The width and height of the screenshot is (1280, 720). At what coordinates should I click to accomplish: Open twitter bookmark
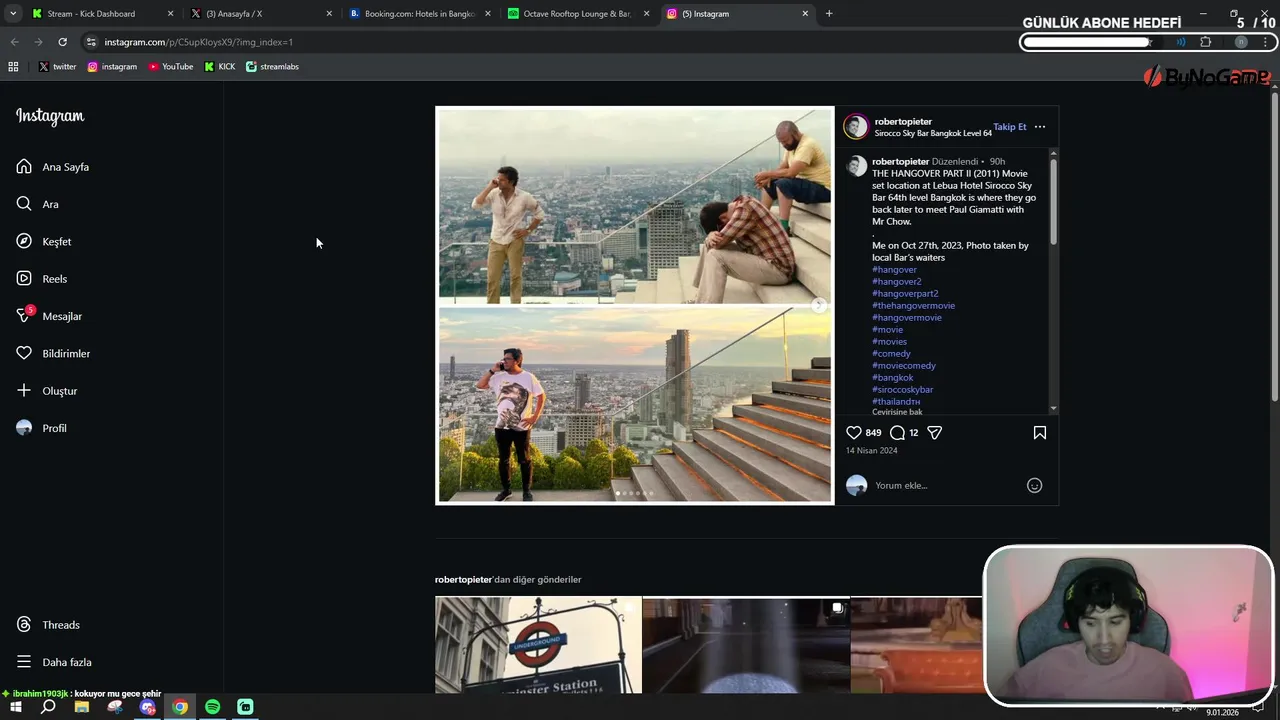[x=57, y=67]
